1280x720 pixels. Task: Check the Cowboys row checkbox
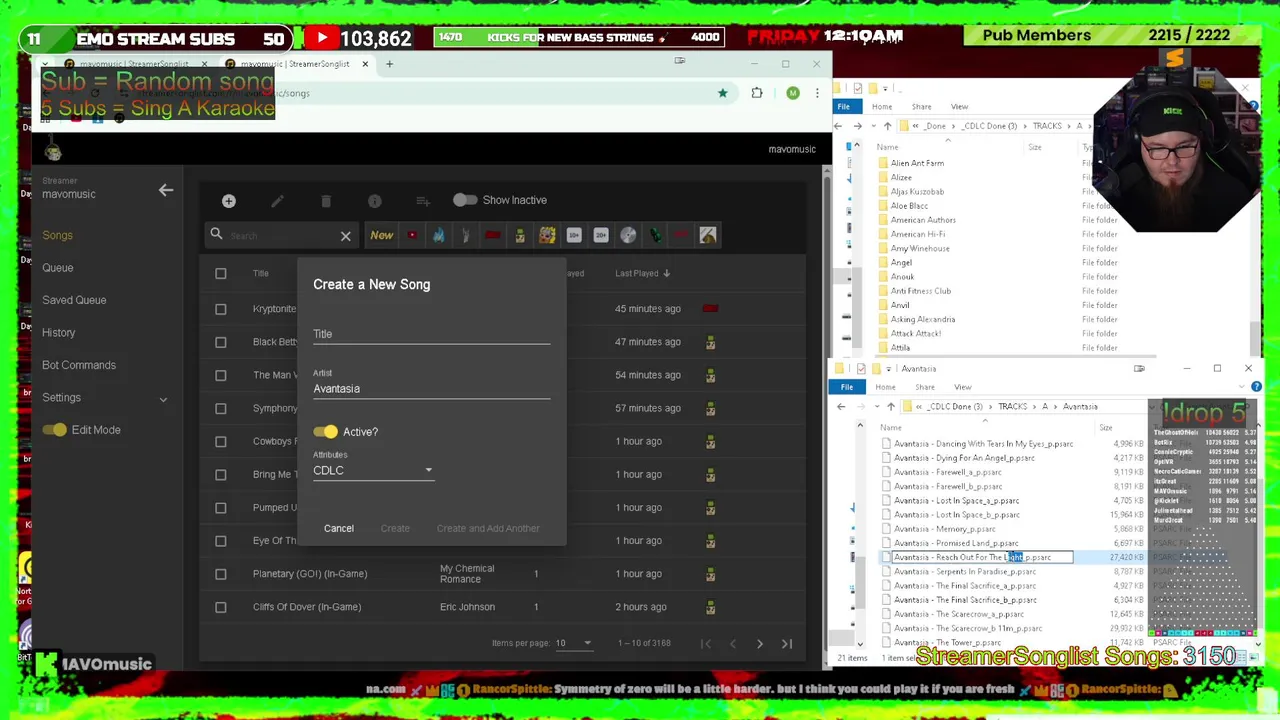tap(221, 441)
